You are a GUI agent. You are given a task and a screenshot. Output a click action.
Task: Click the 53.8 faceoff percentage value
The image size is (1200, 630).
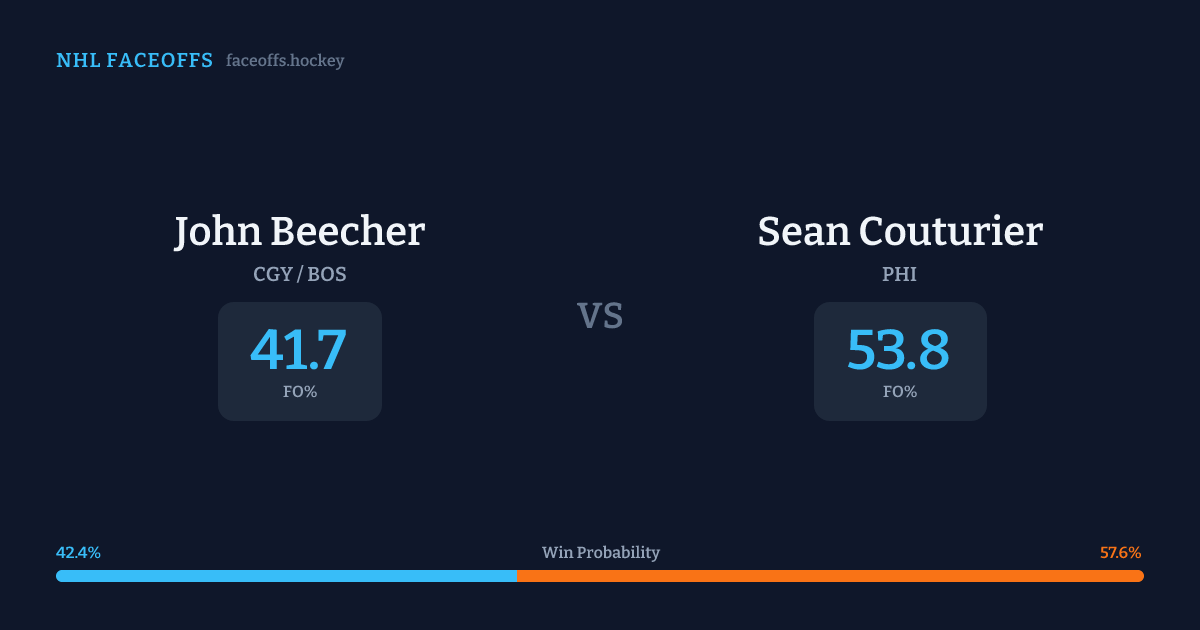coord(899,349)
